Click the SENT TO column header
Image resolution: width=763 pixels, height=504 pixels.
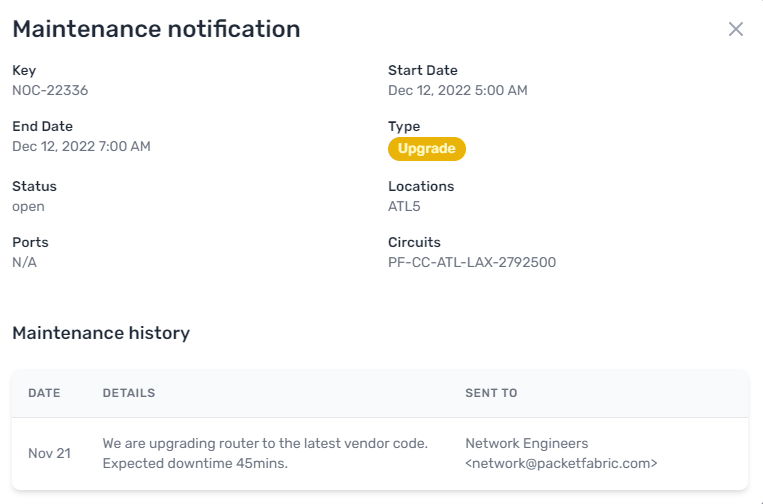point(491,393)
